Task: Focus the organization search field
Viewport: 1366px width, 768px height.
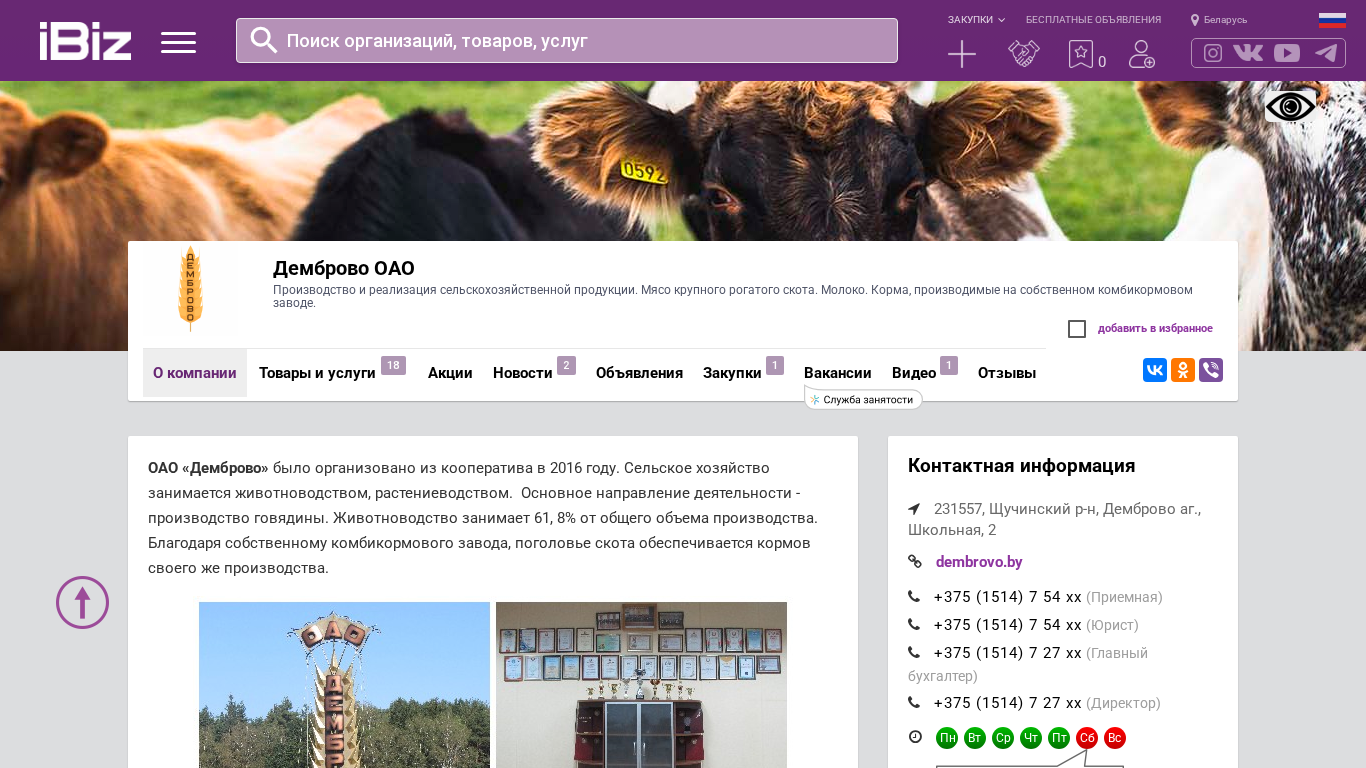Action: [x=567, y=40]
